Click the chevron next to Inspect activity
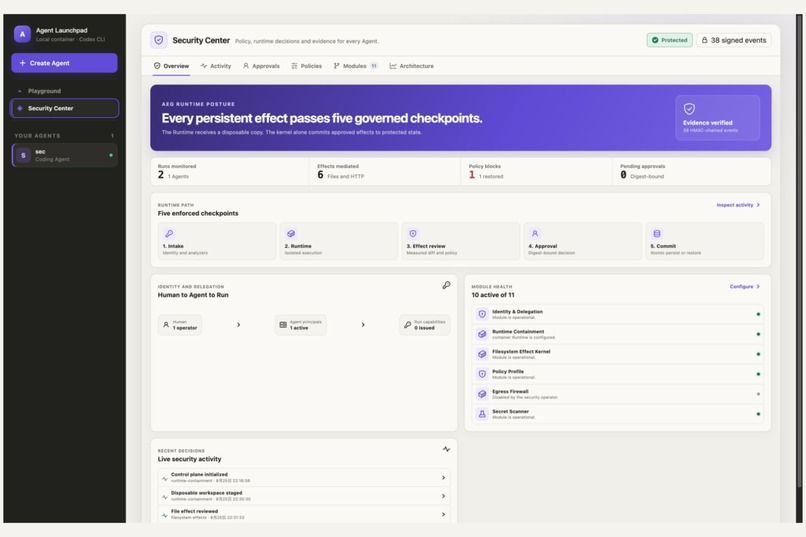The height and width of the screenshot is (537, 806). coord(758,205)
